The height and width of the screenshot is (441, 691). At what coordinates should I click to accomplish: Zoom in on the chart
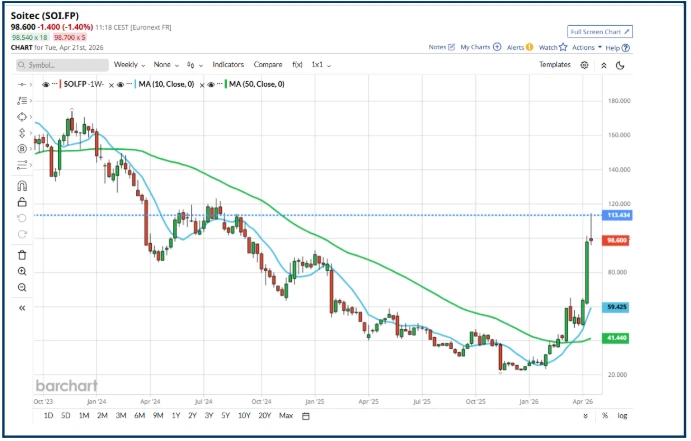pyautogui.click(x=22, y=271)
